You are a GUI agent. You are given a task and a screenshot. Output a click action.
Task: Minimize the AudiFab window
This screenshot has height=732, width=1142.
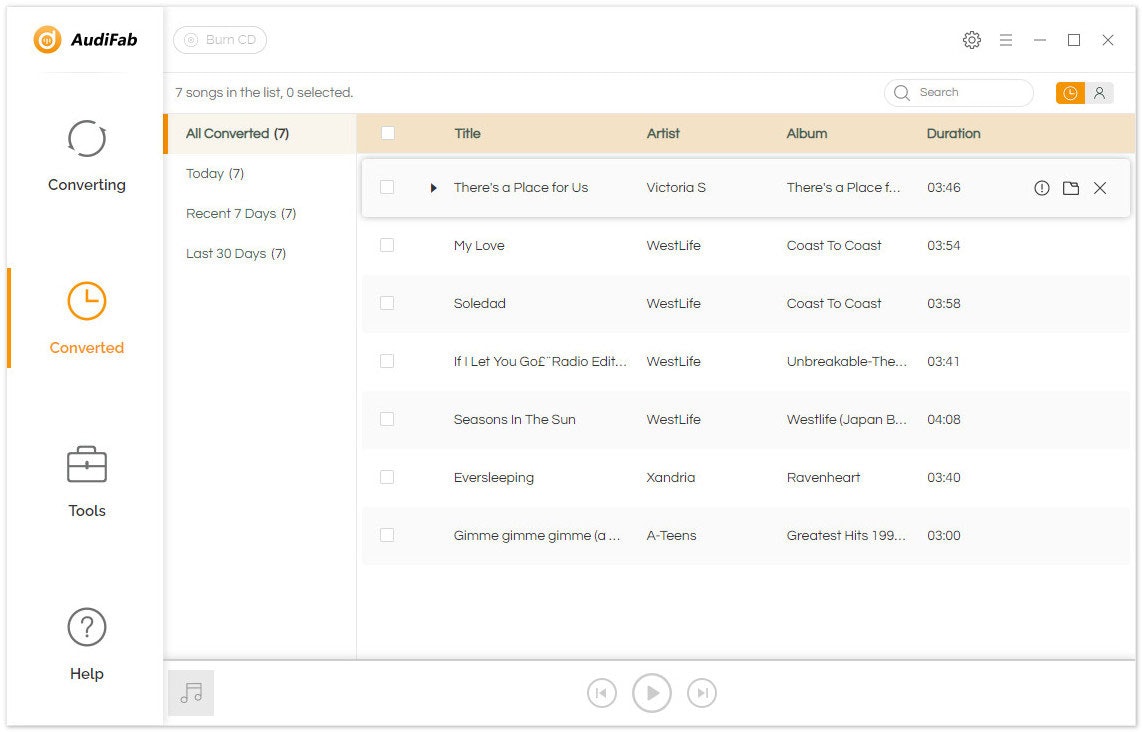coord(1039,40)
